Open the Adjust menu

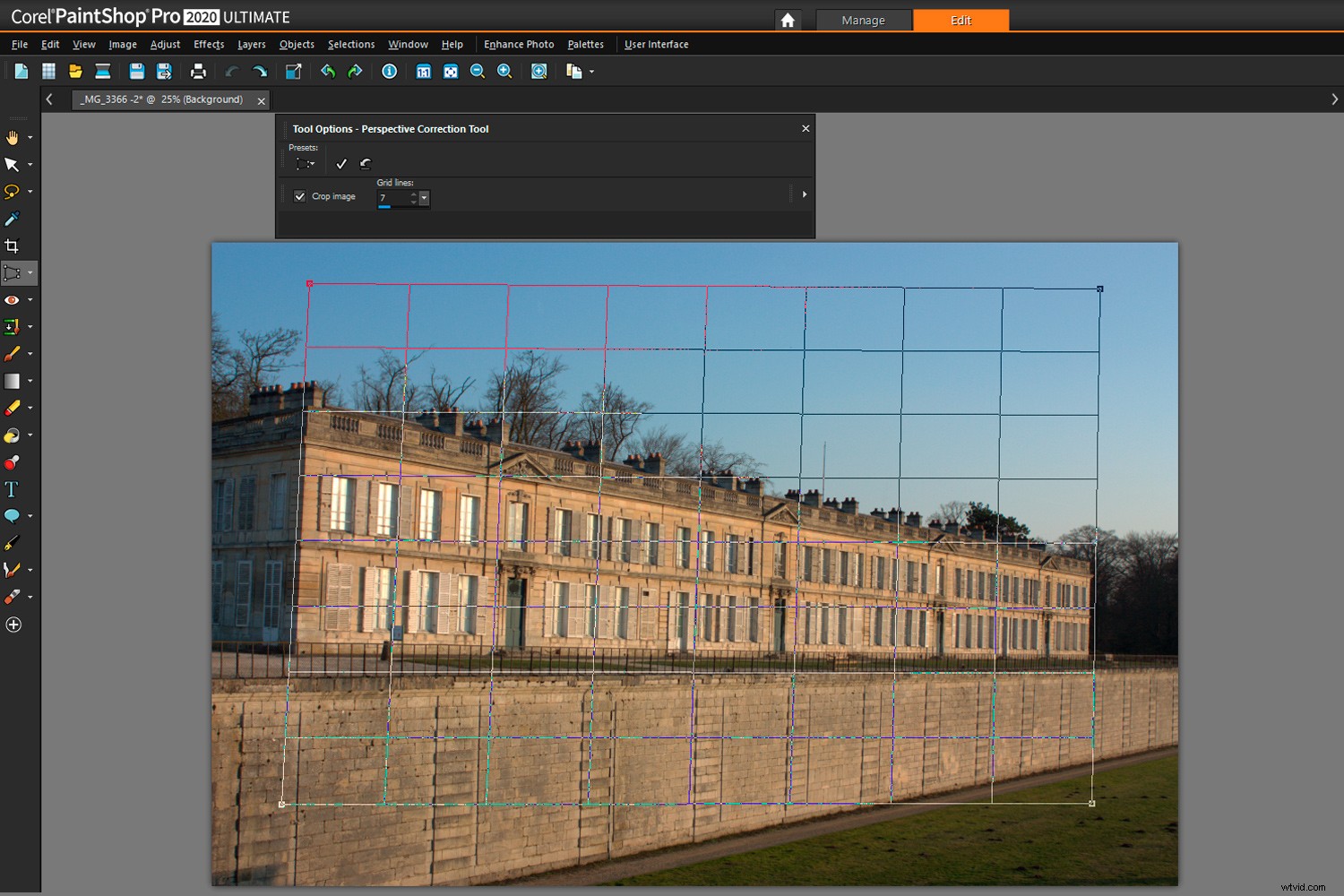tap(165, 44)
